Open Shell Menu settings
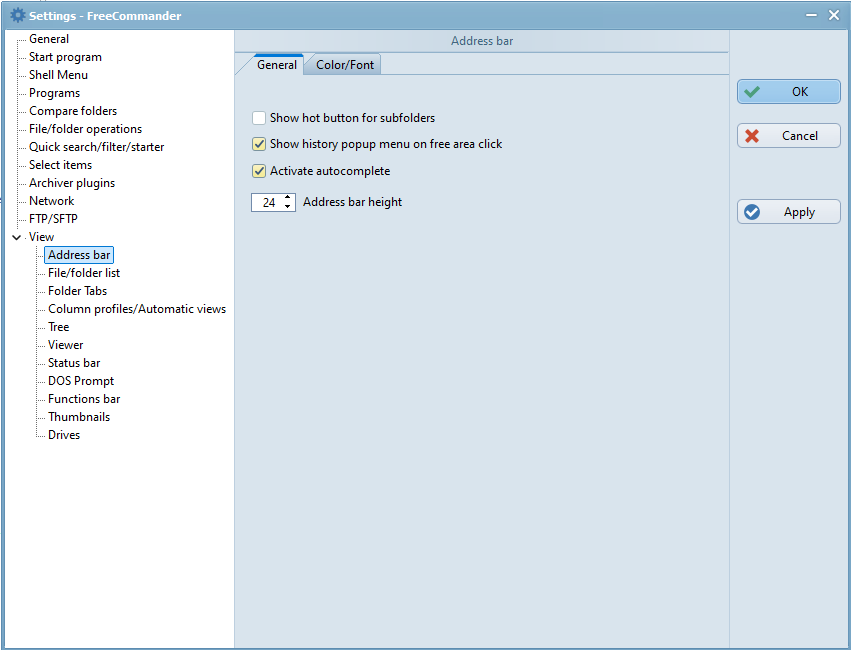Image resolution: width=851 pixels, height=650 pixels. pyautogui.click(x=58, y=75)
